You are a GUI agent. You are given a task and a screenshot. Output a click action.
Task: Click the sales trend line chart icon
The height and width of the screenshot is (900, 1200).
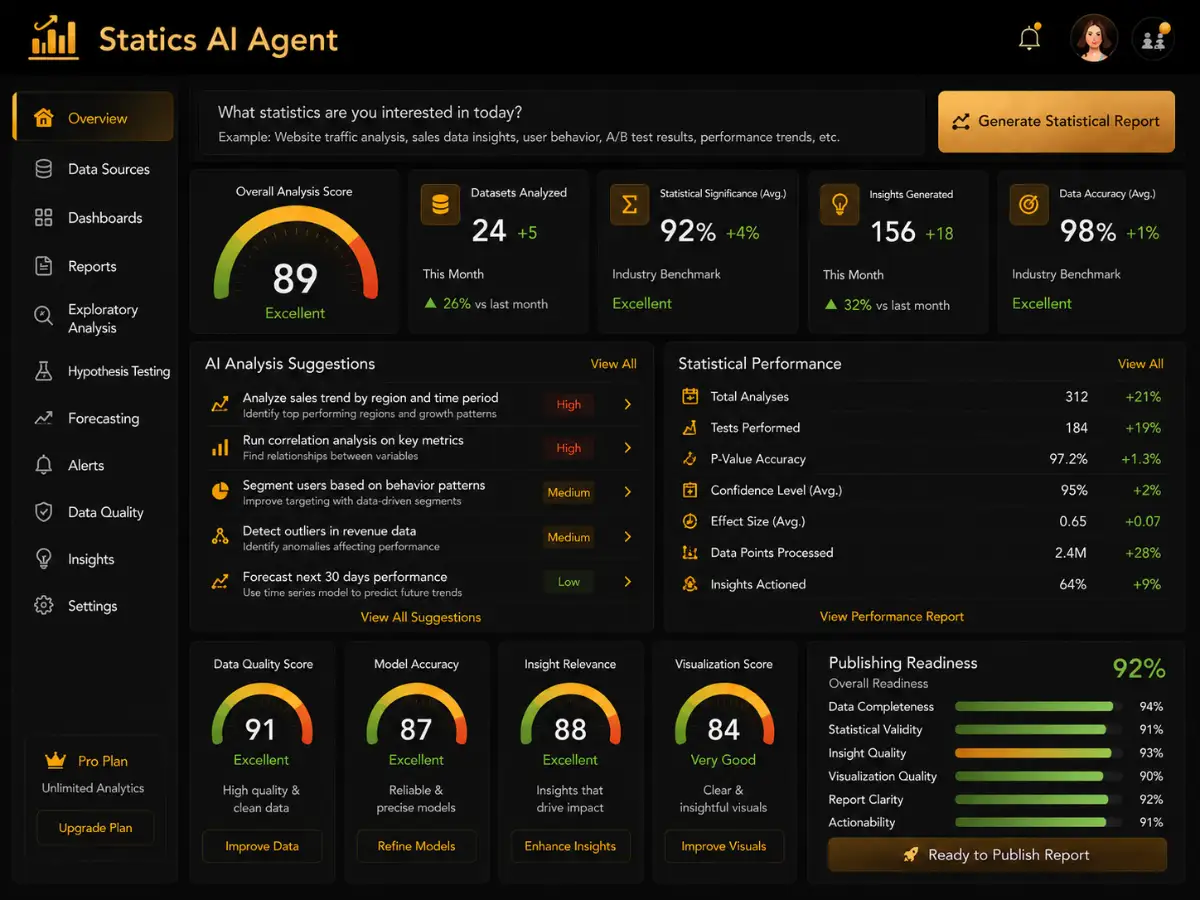[220, 405]
